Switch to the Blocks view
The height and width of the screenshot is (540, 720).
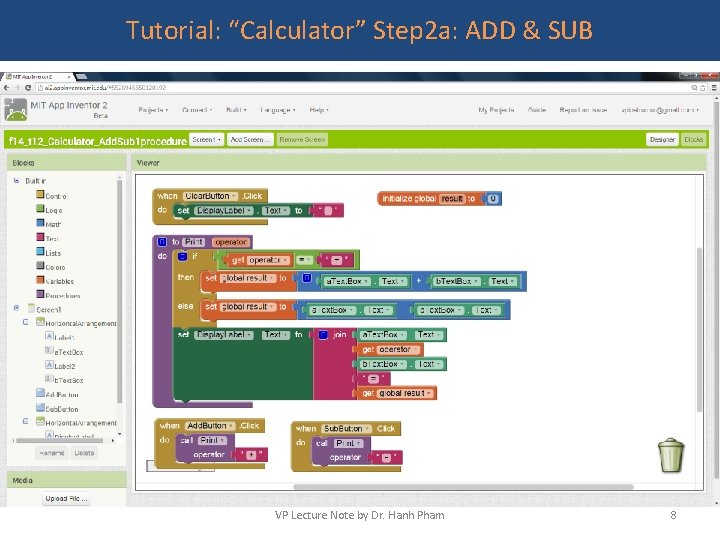click(x=693, y=140)
